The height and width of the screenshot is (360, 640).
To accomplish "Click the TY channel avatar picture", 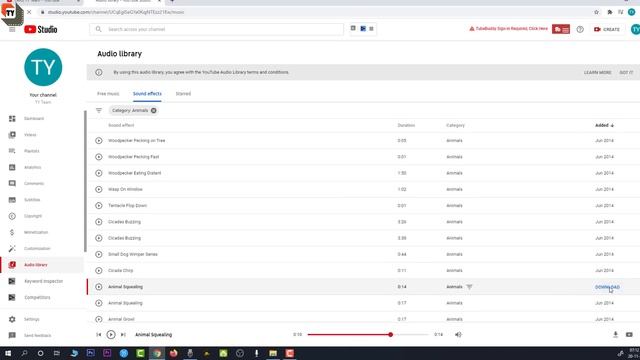I will 43,67.
